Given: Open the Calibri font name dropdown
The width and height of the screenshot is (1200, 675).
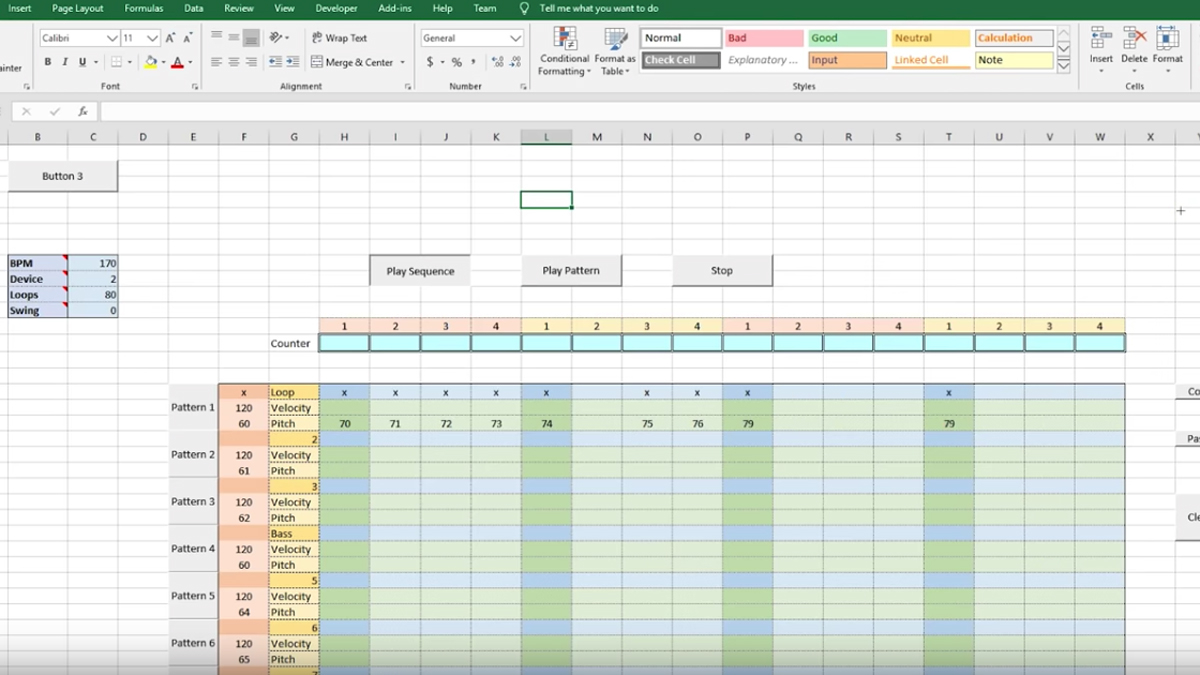Looking at the screenshot, I should pos(111,38).
